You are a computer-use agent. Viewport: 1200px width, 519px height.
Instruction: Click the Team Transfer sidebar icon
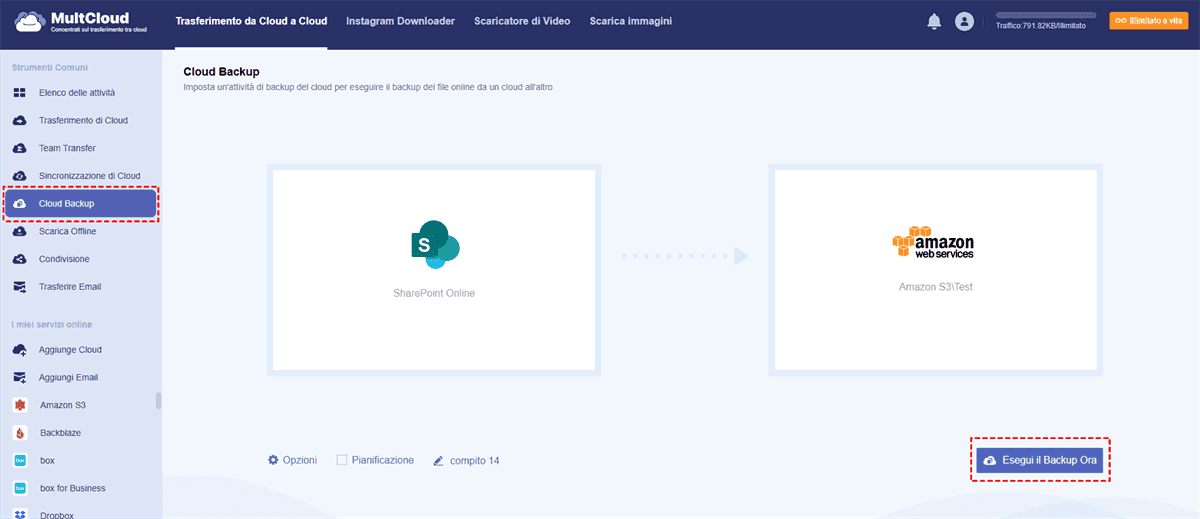(20, 148)
